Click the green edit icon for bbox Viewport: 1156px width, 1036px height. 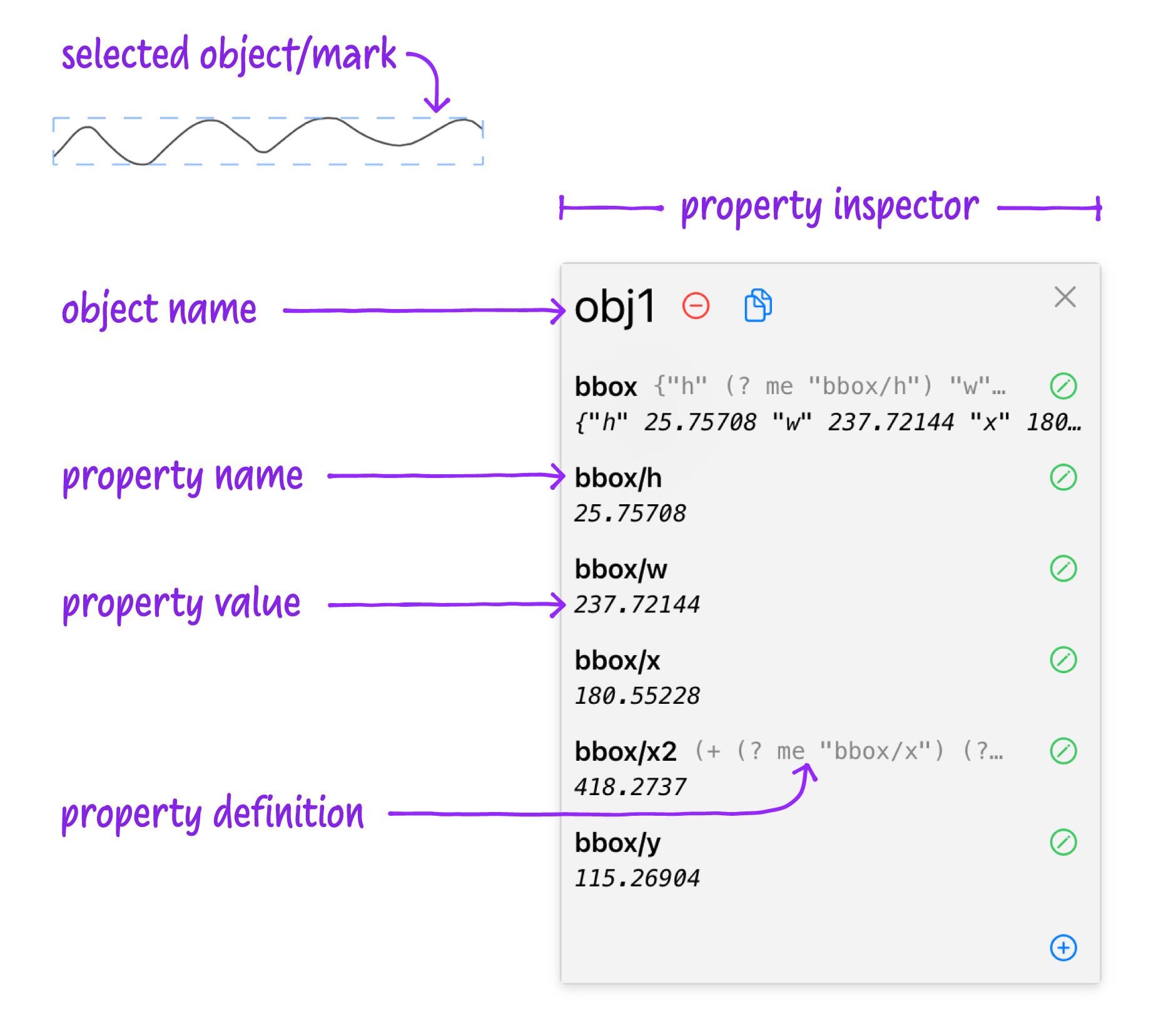[x=1063, y=386]
